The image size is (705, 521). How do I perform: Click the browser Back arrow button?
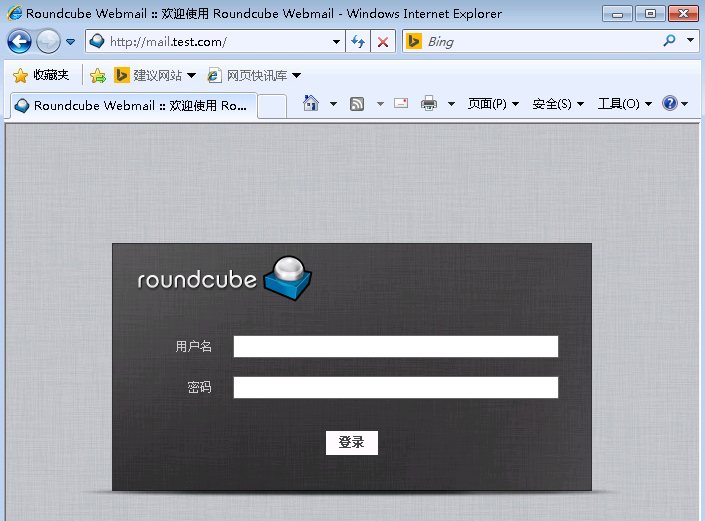[19, 42]
